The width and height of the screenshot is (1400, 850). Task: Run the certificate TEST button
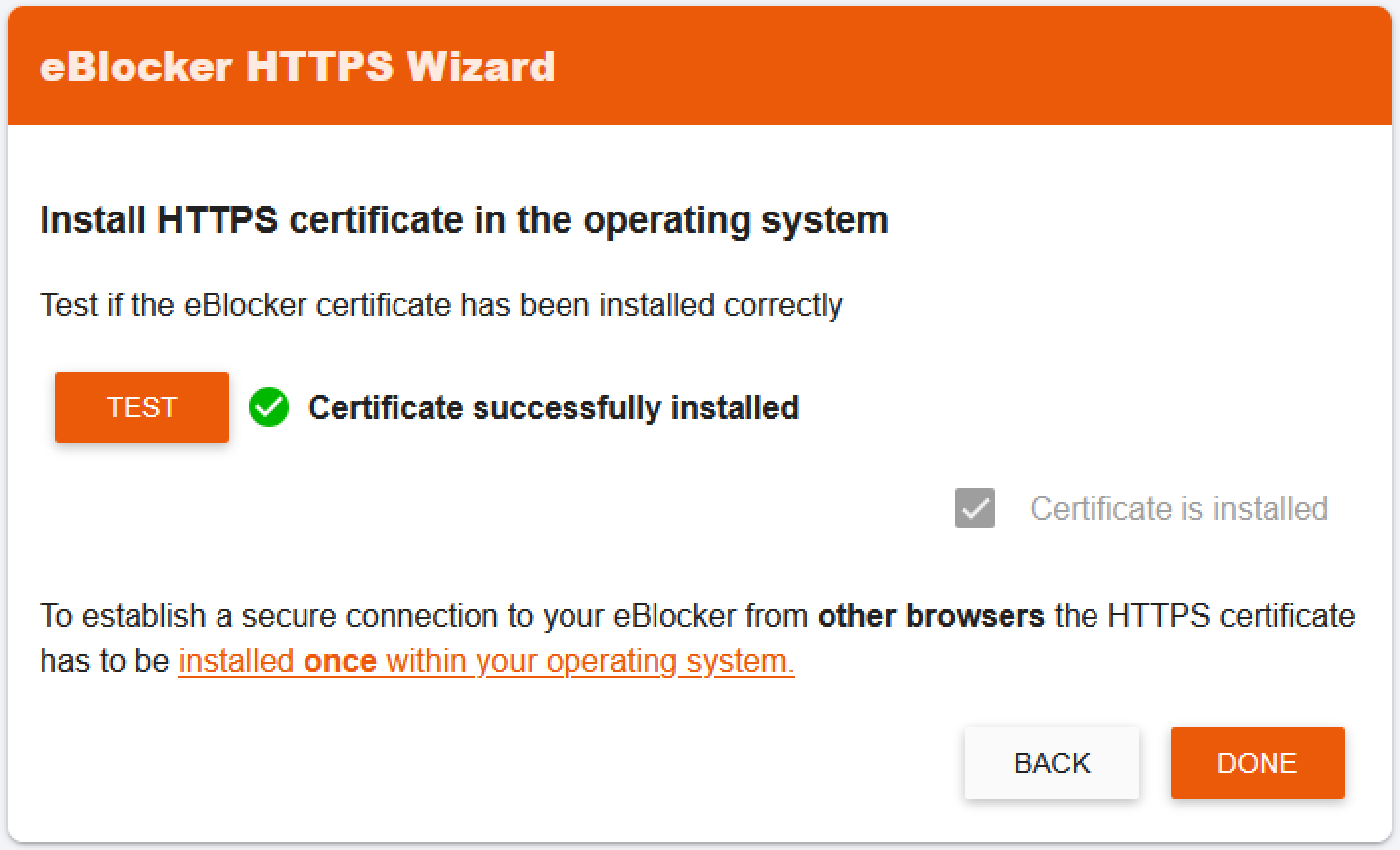[142, 407]
